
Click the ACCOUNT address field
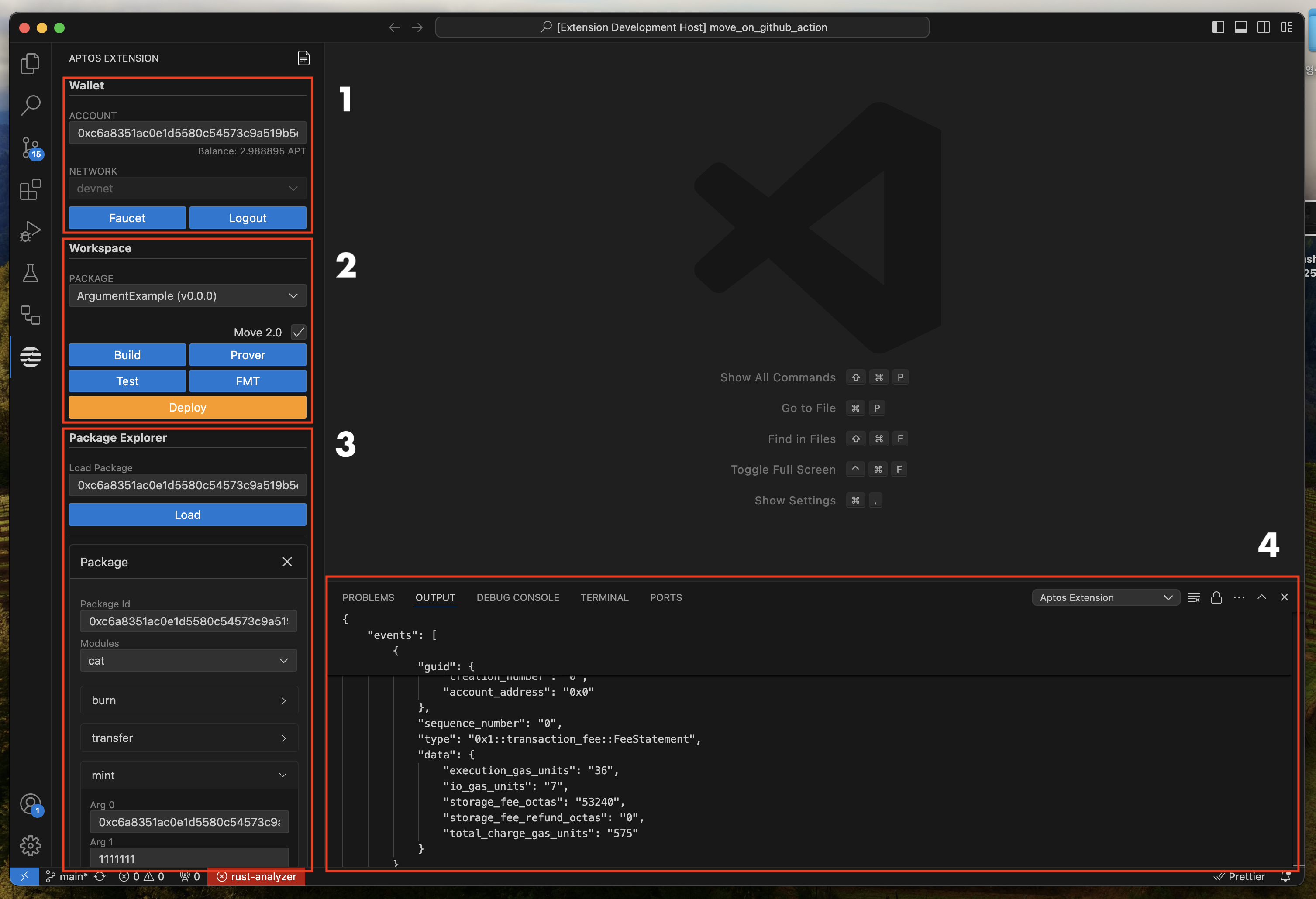pyautogui.click(x=187, y=133)
